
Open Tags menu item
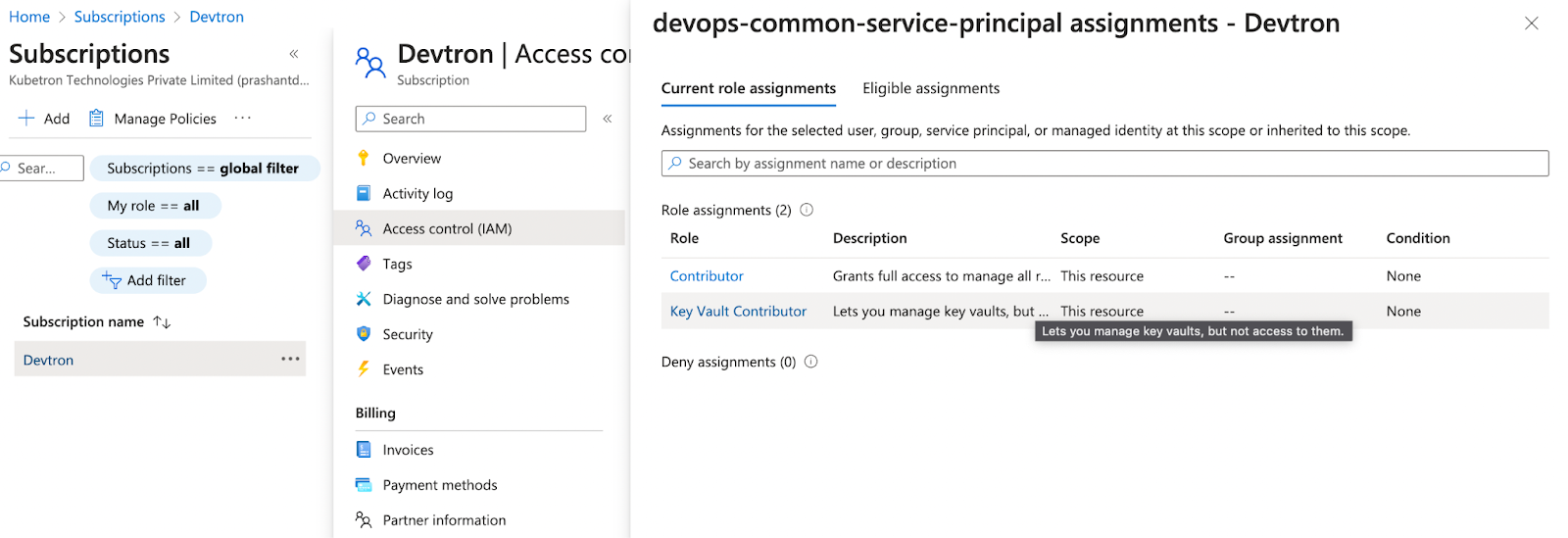click(397, 265)
